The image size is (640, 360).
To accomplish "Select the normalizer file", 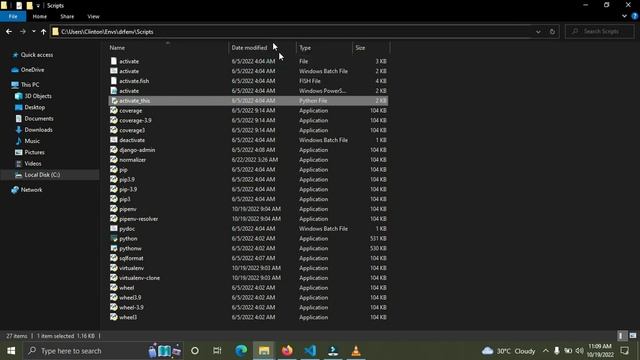I will click(132, 160).
